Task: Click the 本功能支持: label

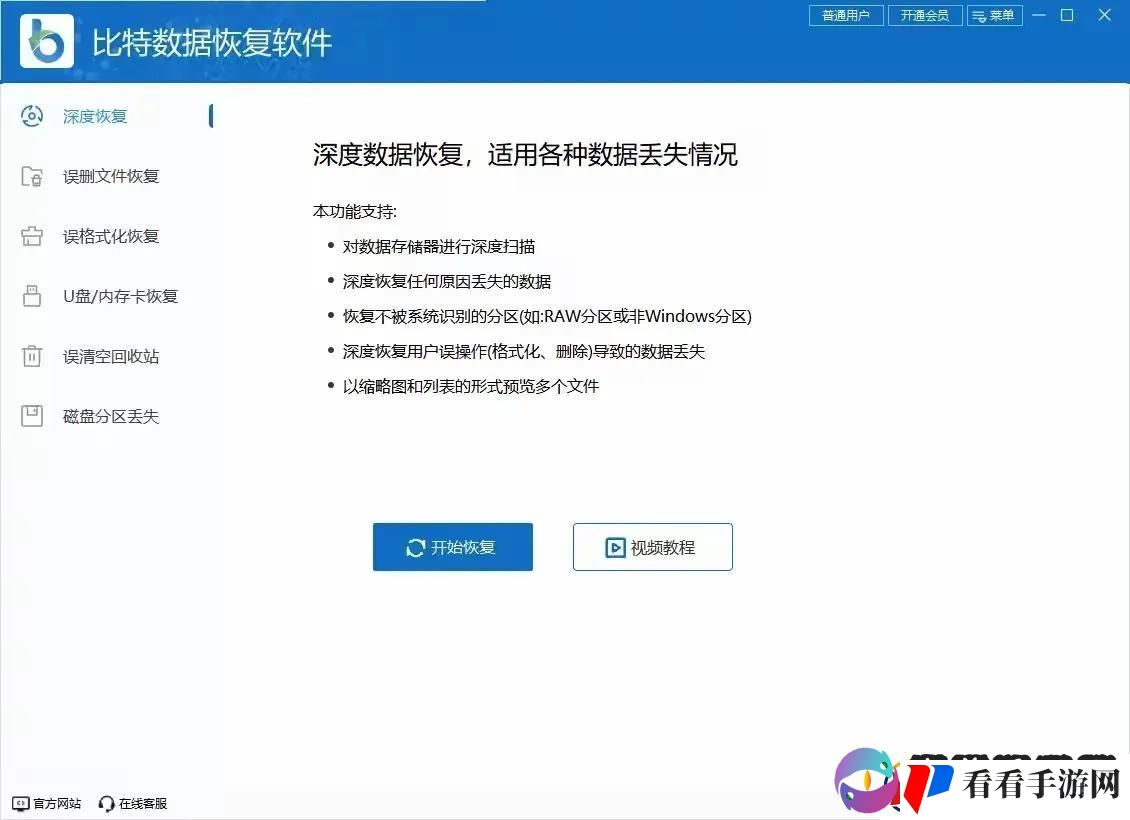Action: (355, 211)
